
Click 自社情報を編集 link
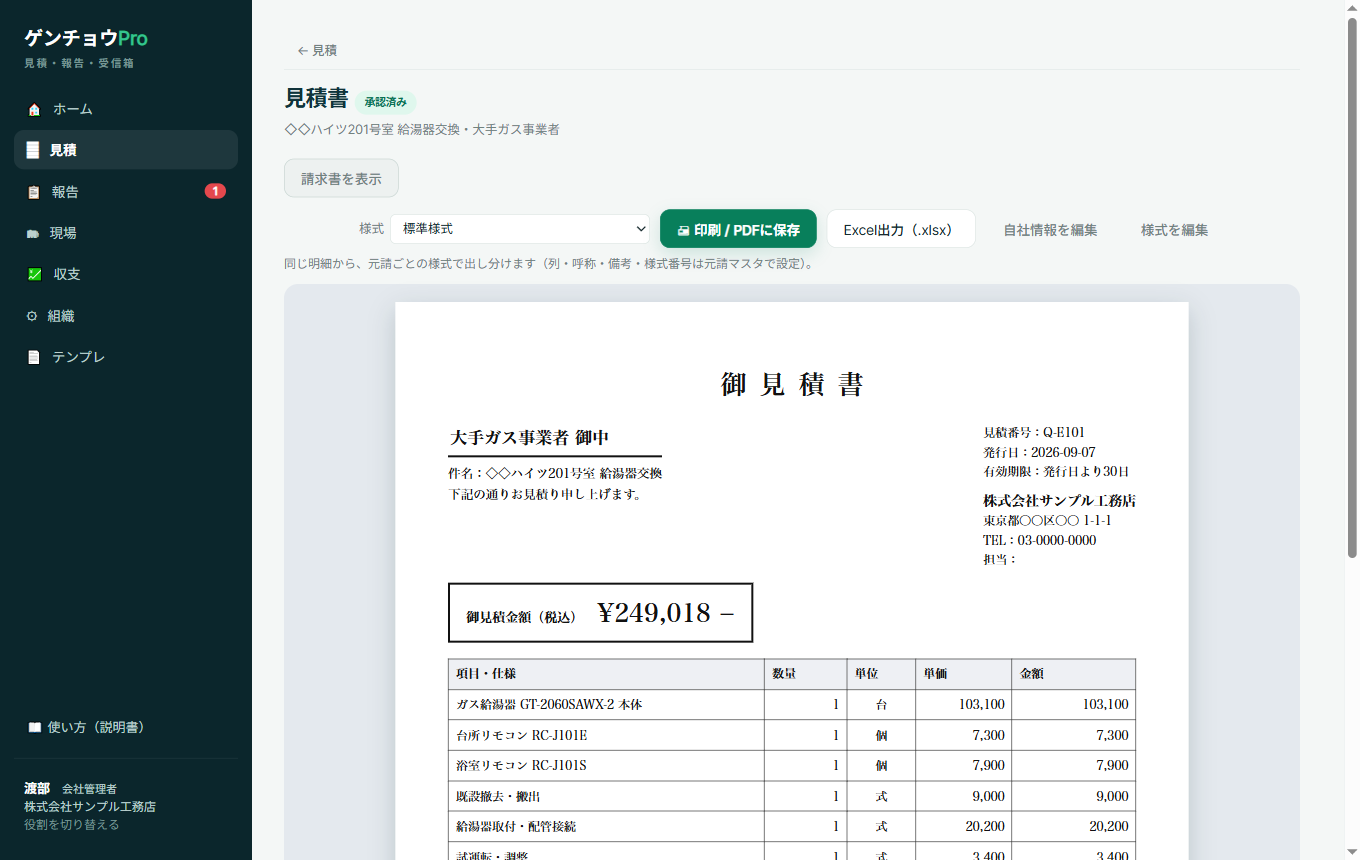[x=1050, y=230]
